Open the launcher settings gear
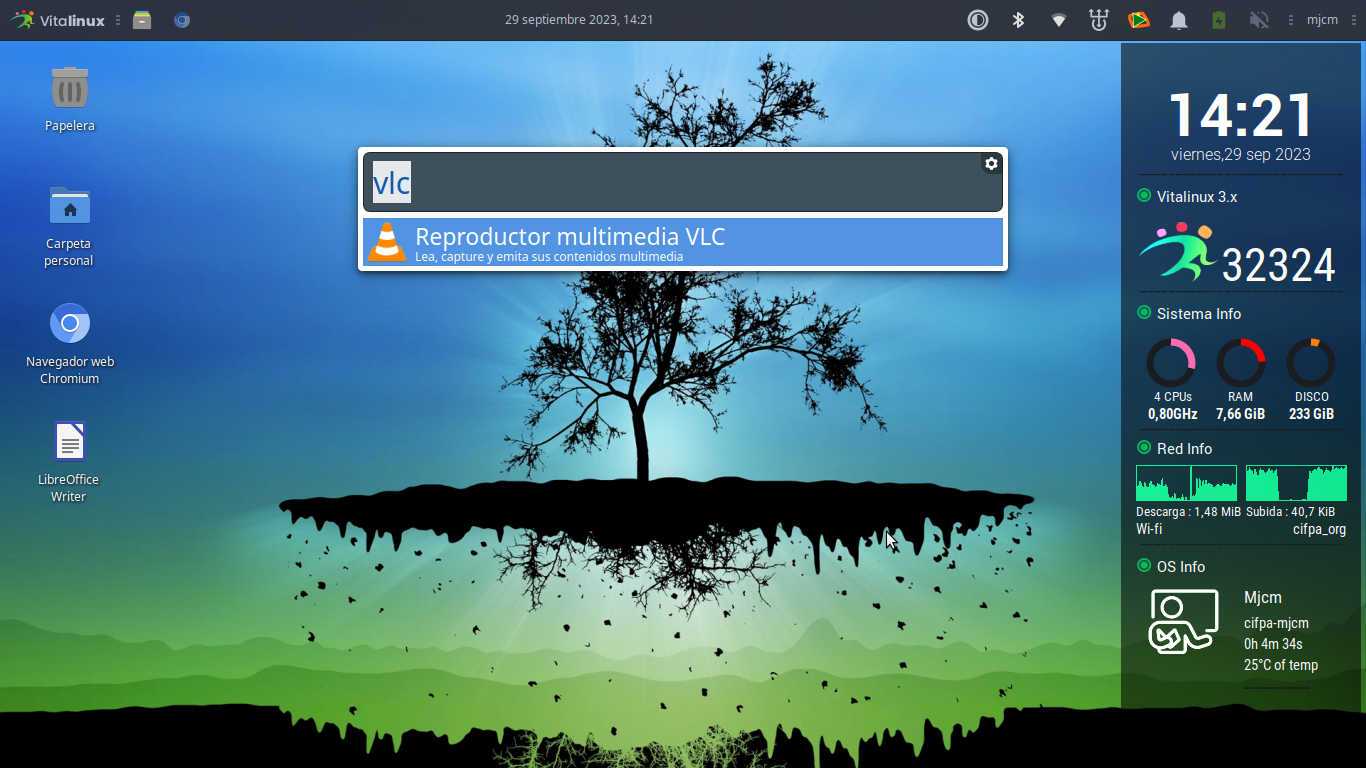The height and width of the screenshot is (768, 1366). [x=991, y=164]
